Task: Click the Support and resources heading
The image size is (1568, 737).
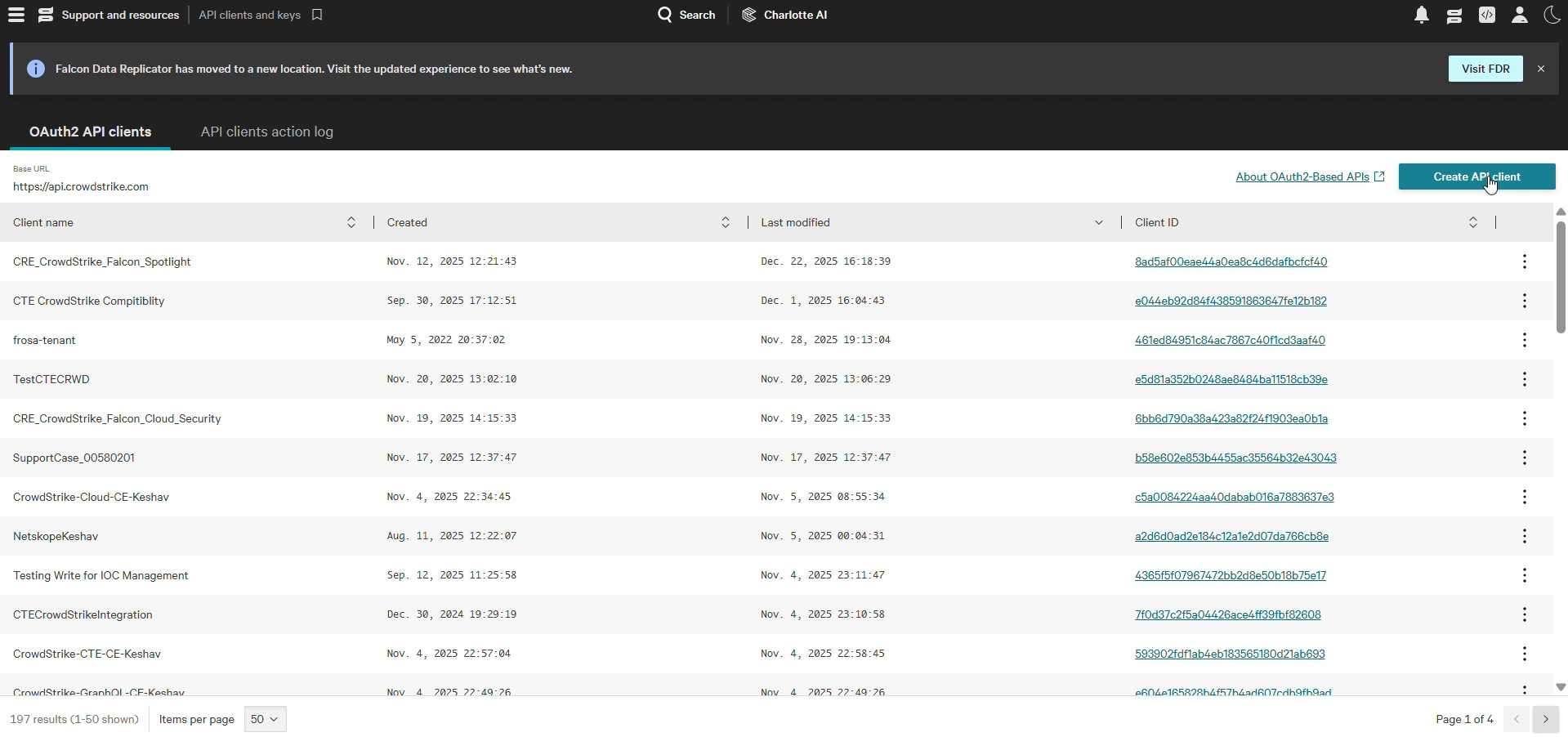Action: pyautogui.click(x=120, y=15)
